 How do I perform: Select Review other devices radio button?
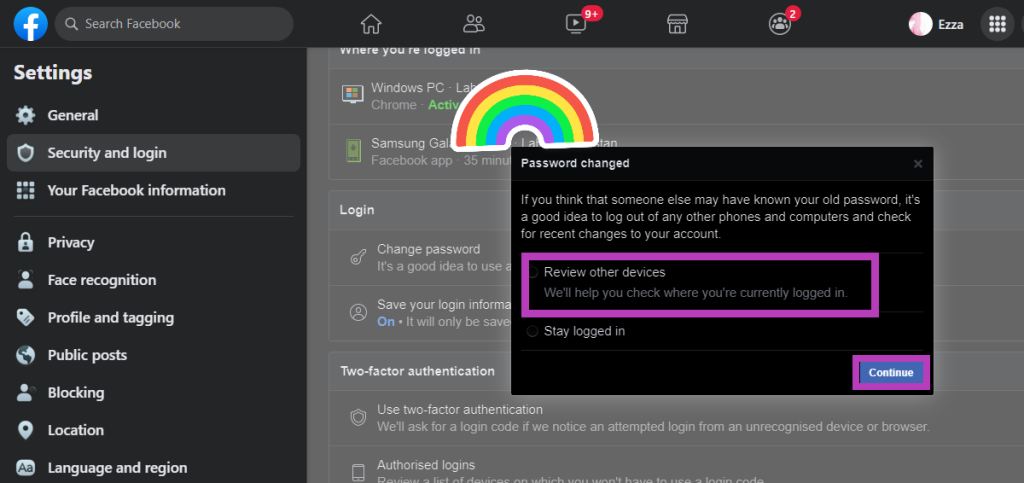point(532,273)
